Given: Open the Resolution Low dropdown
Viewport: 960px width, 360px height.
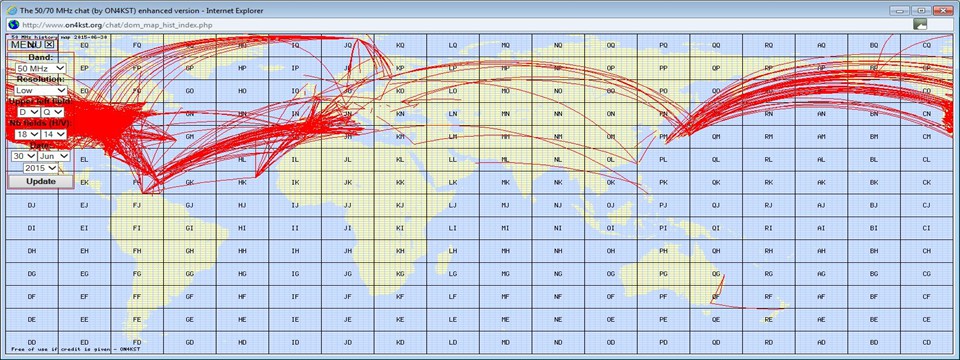Looking at the screenshot, I should [x=41, y=90].
